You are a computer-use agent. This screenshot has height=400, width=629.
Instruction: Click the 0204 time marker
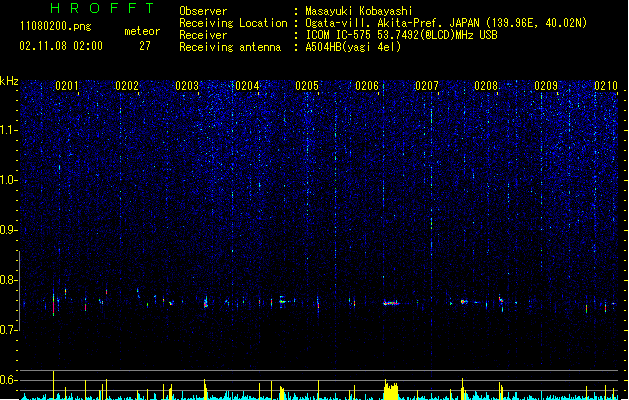(247, 86)
